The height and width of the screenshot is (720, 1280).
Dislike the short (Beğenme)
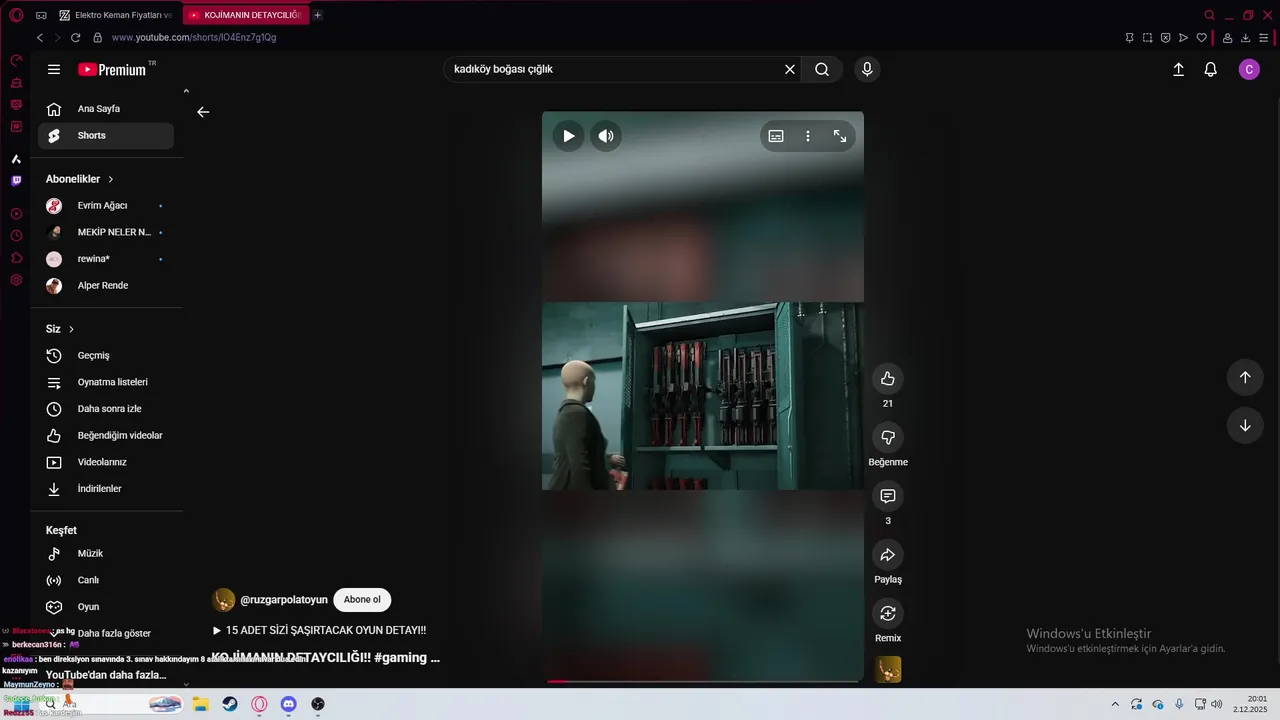click(x=887, y=437)
